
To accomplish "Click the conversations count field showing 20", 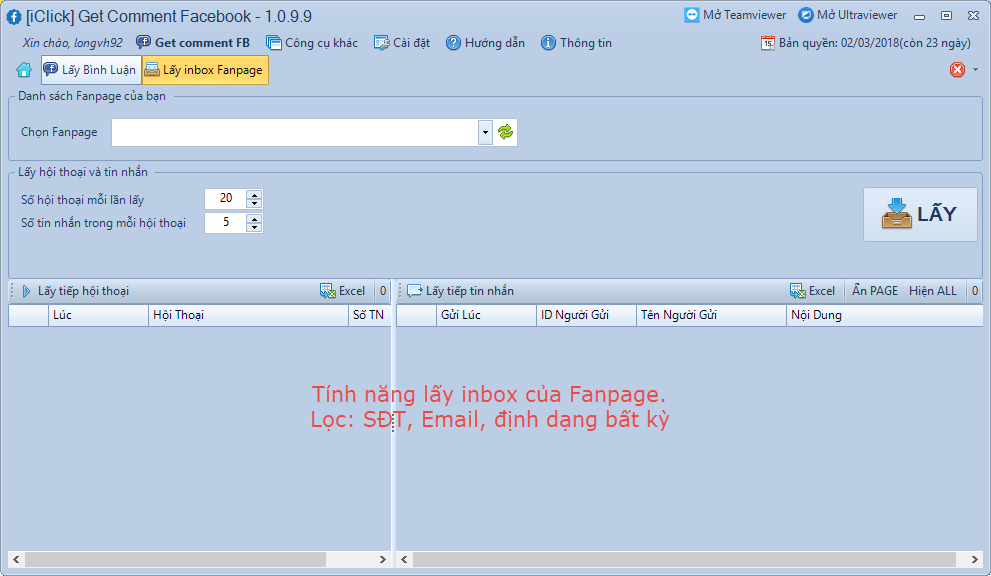I will point(226,199).
